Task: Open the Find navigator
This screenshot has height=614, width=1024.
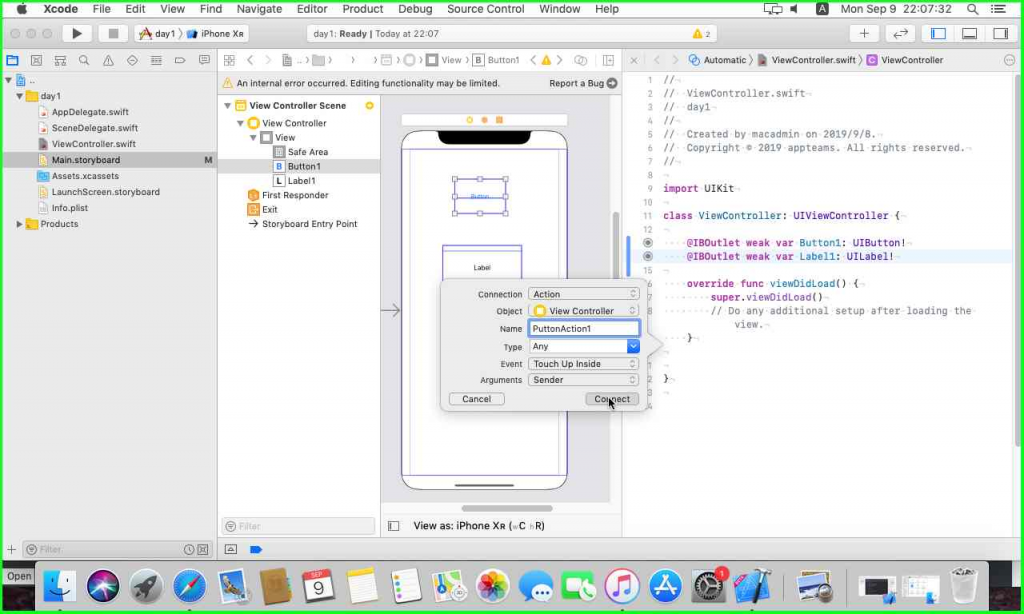Action: pyautogui.click(x=84, y=60)
